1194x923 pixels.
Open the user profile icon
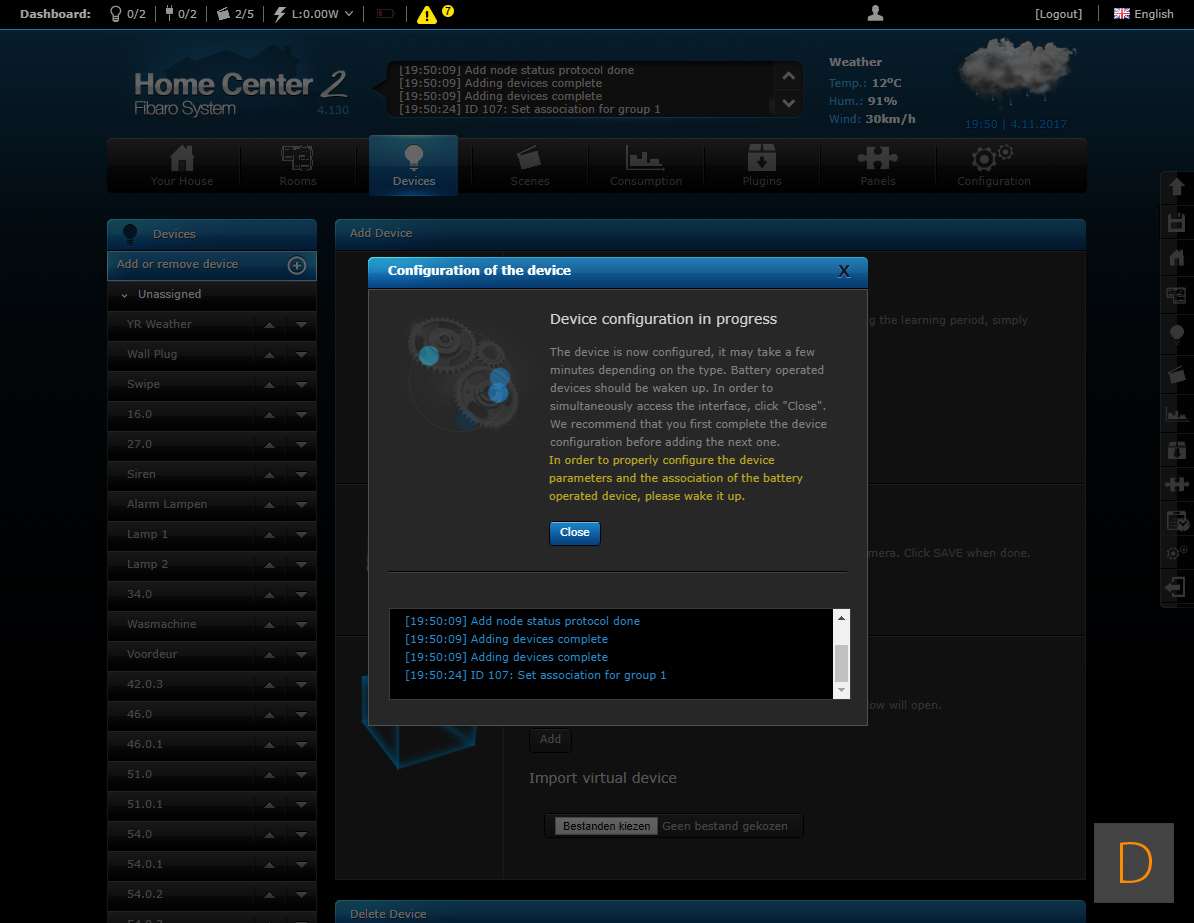(876, 13)
